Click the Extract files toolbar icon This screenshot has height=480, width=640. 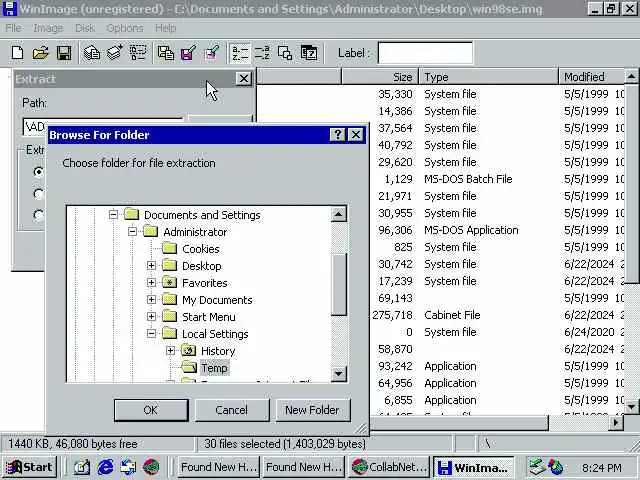(x=188, y=53)
